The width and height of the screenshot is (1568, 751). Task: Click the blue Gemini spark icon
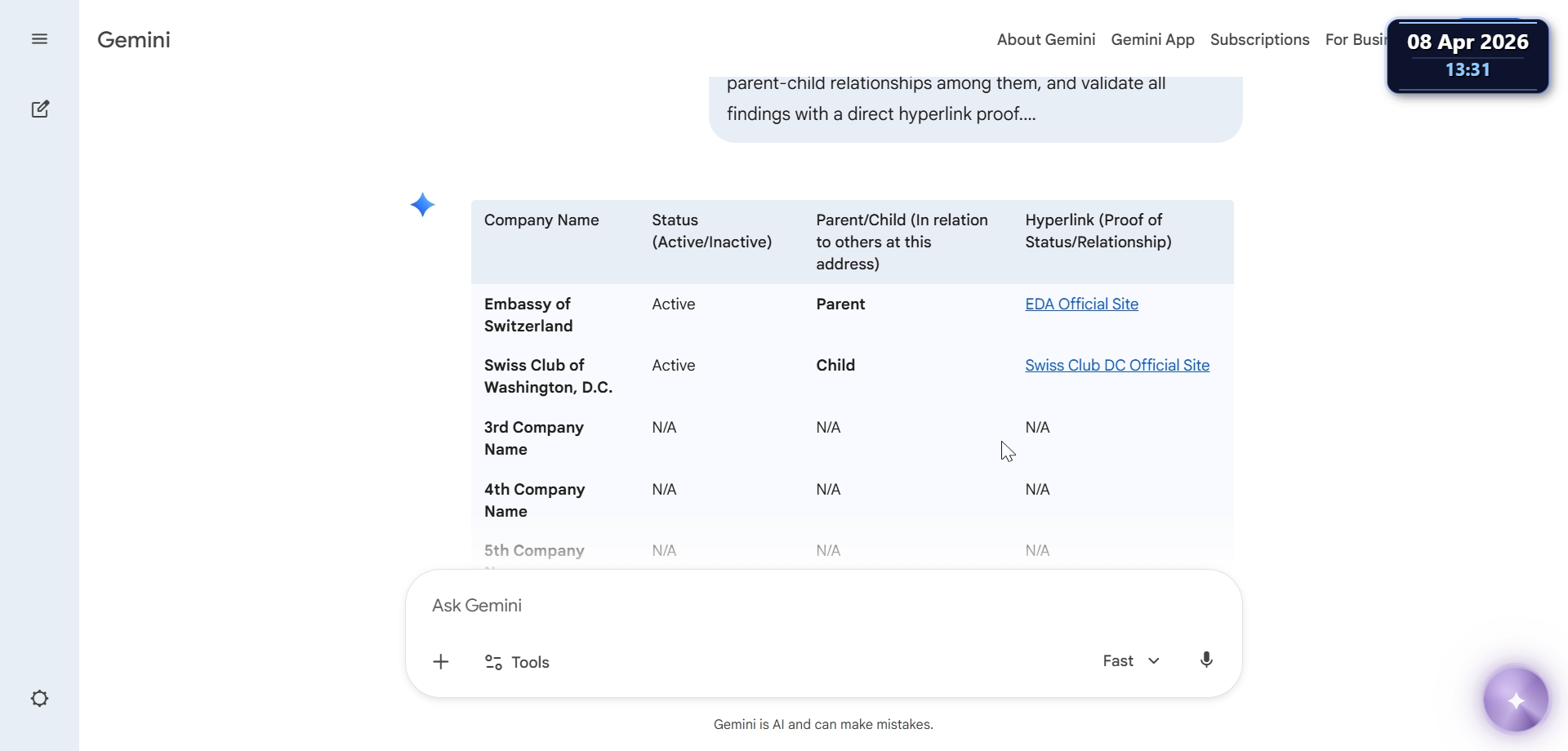coord(422,205)
